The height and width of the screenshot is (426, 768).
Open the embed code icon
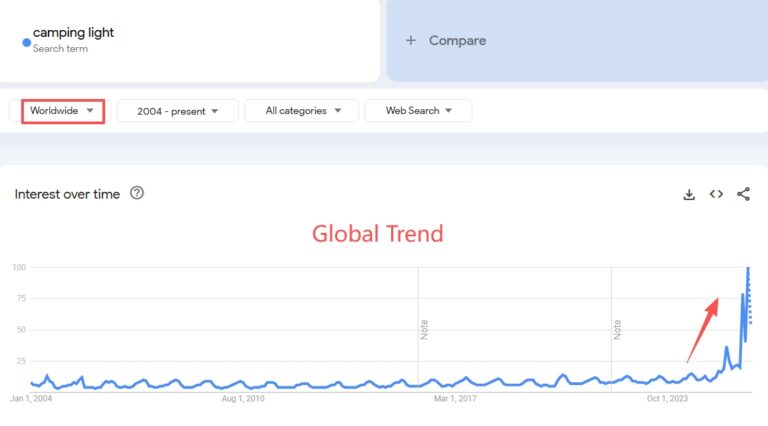click(716, 194)
